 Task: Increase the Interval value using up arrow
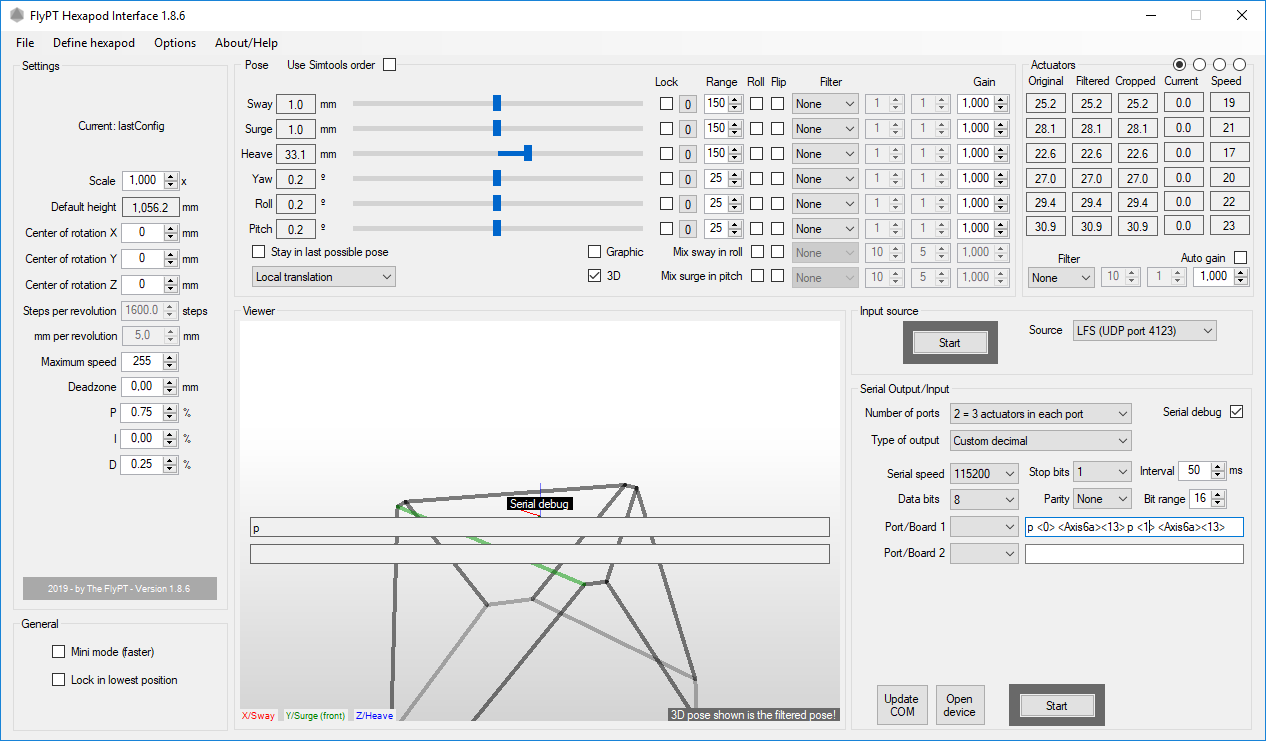click(x=1217, y=467)
